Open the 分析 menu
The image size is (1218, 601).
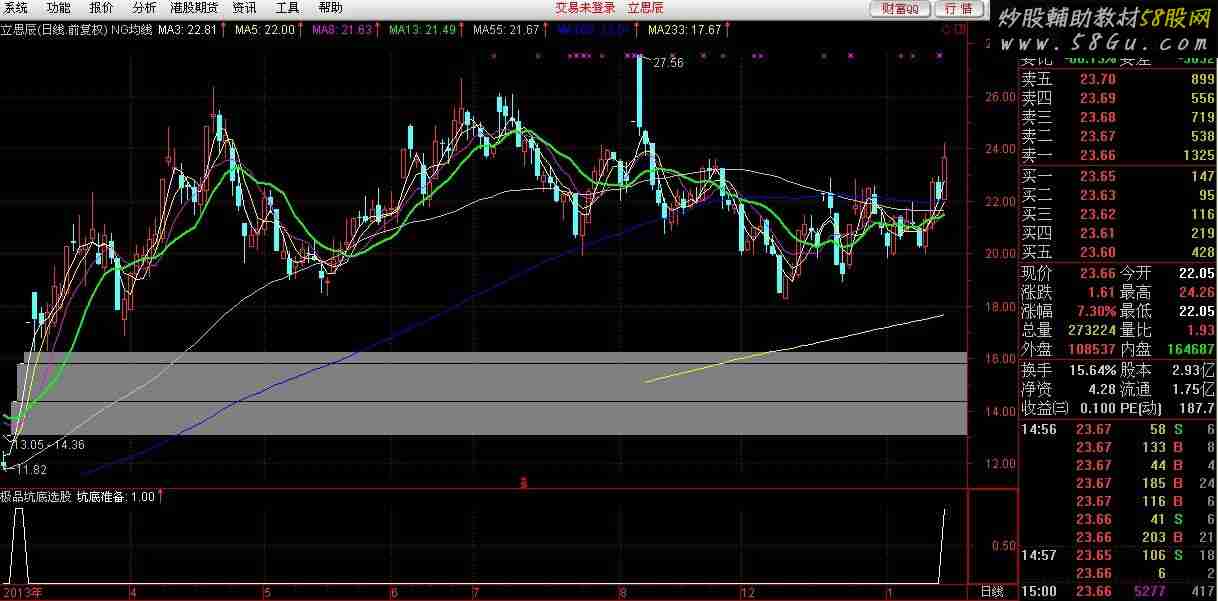tap(144, 8)
